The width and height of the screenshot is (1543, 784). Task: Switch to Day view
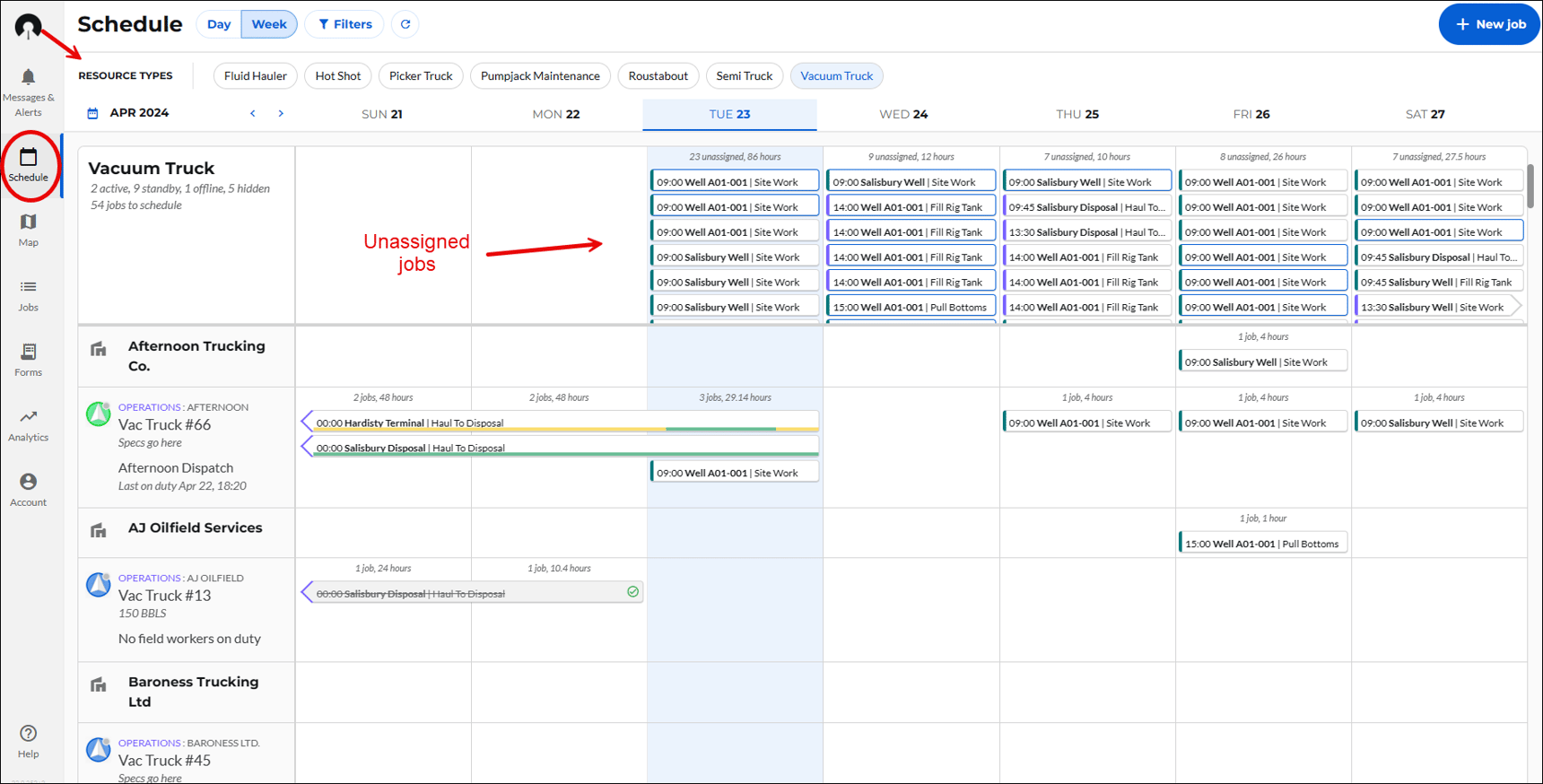coord(219,24)
